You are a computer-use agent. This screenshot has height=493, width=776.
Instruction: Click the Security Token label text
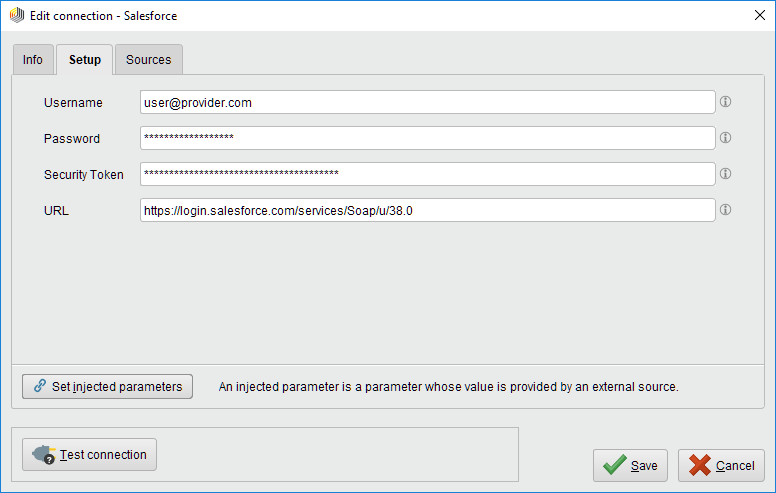(84, 175)
